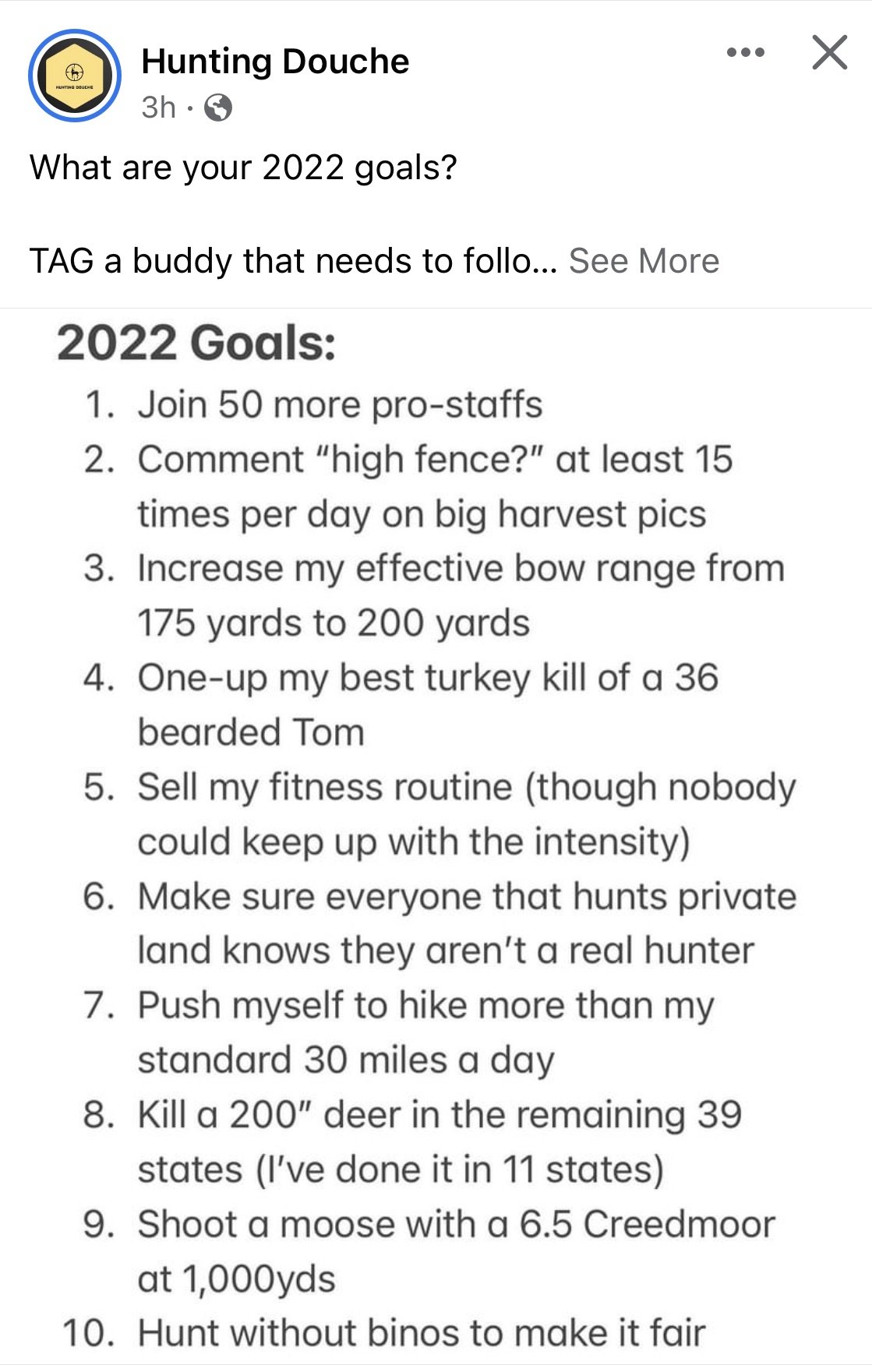The width and height of the screenshot is (872, 1372).
Task: Click the 3h post timestamp
Action: click(x=158, y=108)
